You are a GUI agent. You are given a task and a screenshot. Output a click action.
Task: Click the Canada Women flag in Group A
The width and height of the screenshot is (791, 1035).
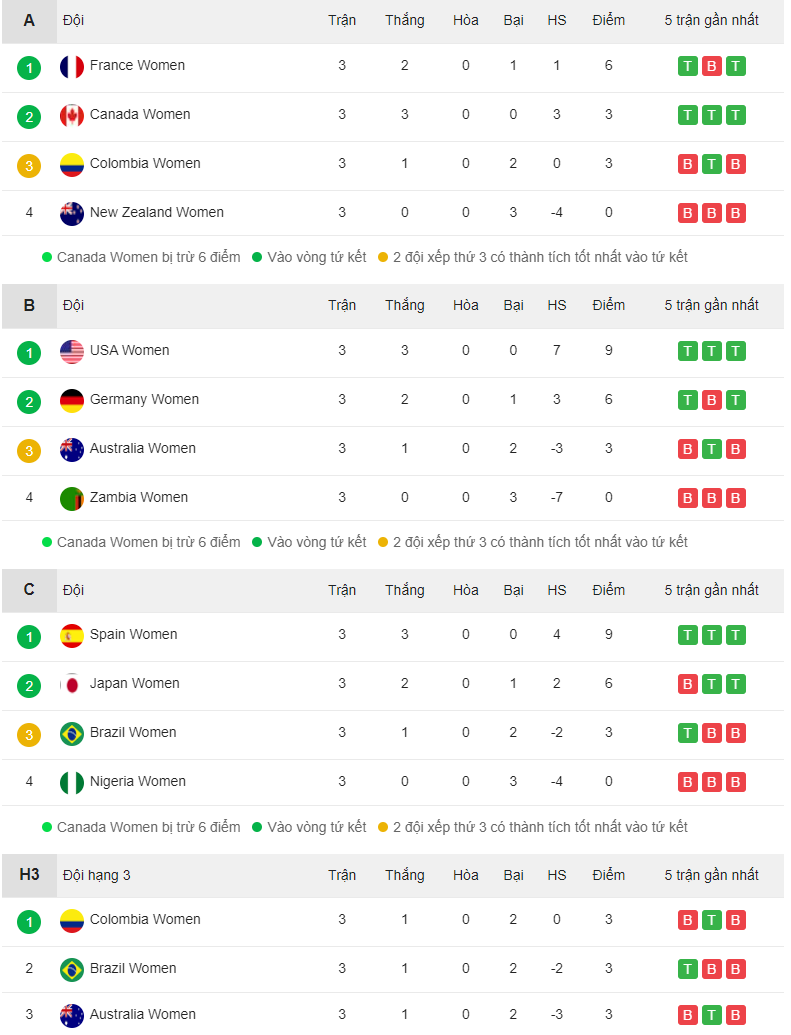pyautogui.click(x=71, y=116)
